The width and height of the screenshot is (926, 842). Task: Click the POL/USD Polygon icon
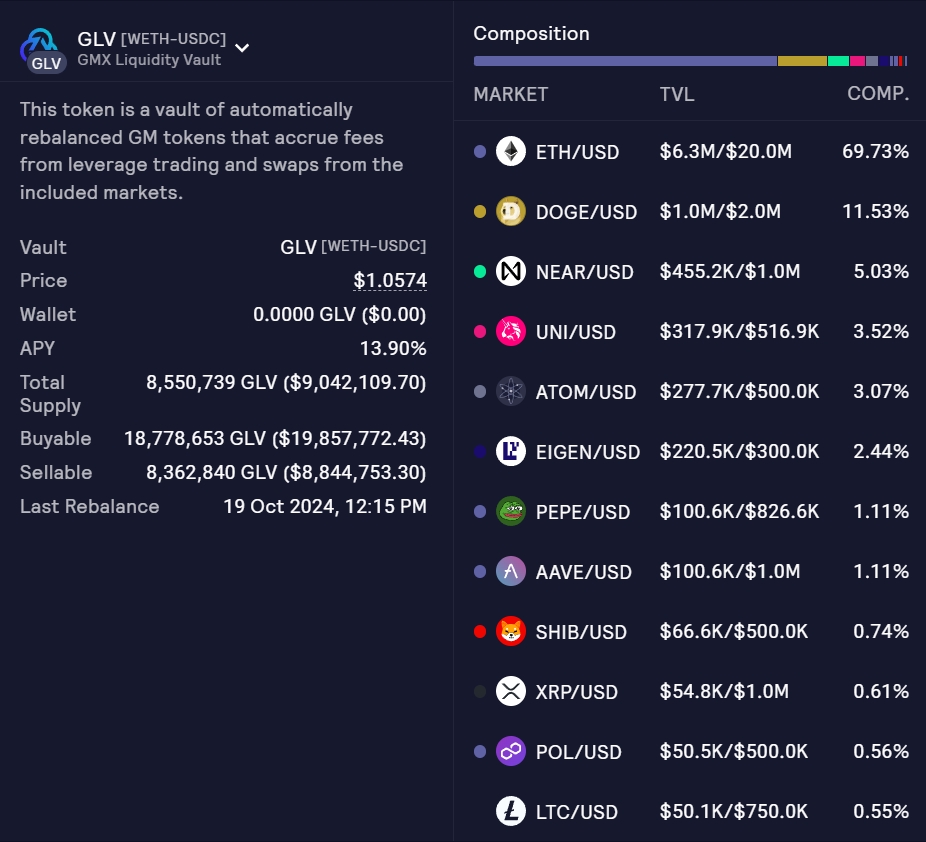511,752
